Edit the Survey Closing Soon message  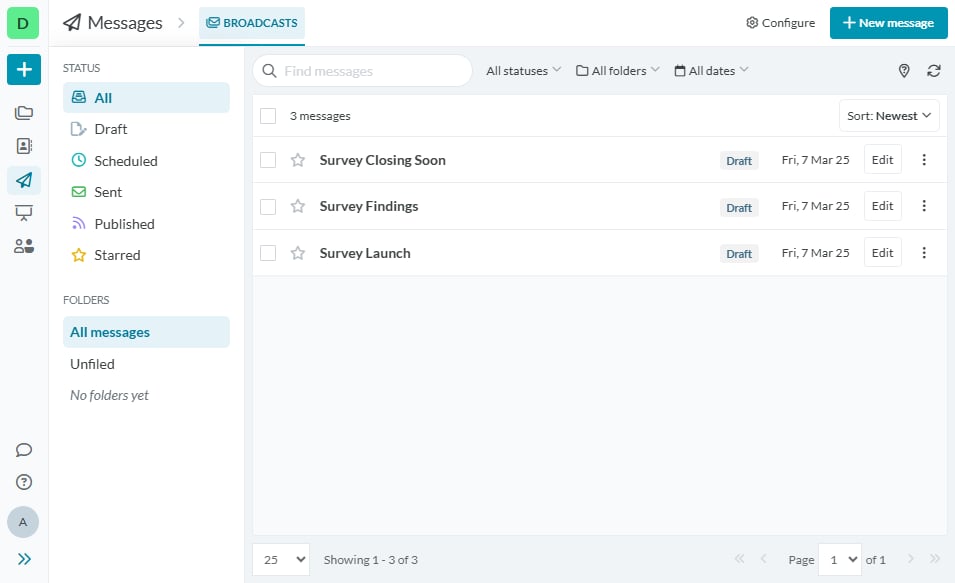point(883,160)
